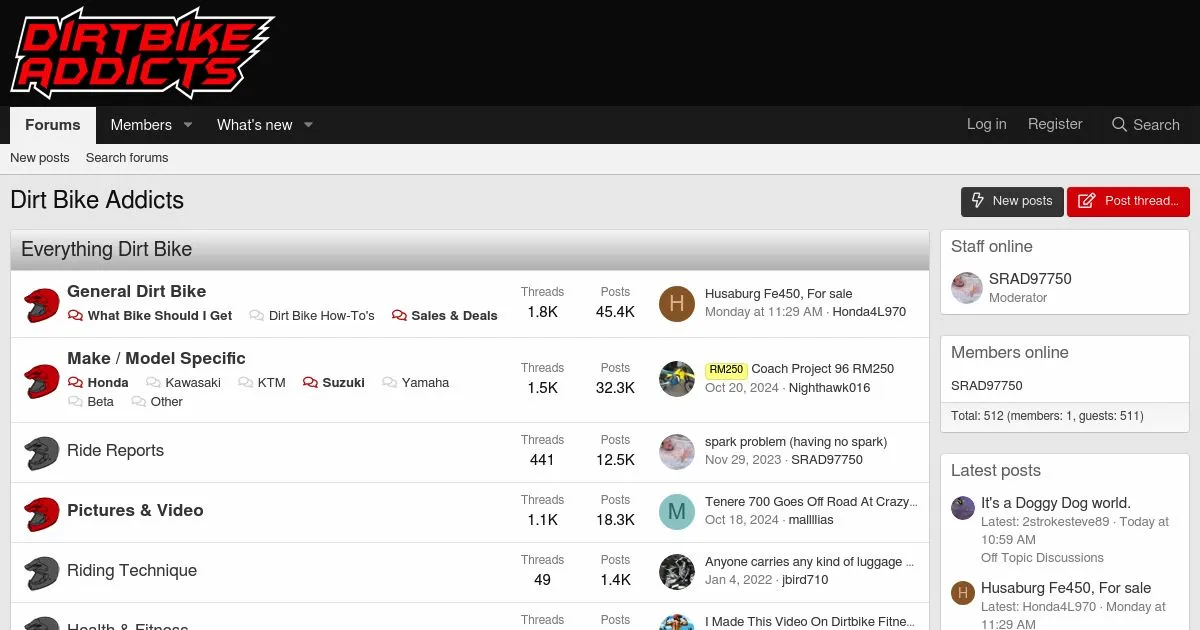This screenshot has width=1200, height=630.
Task: Open the spark problem (having no spark) thread
Action: (796, 441)
